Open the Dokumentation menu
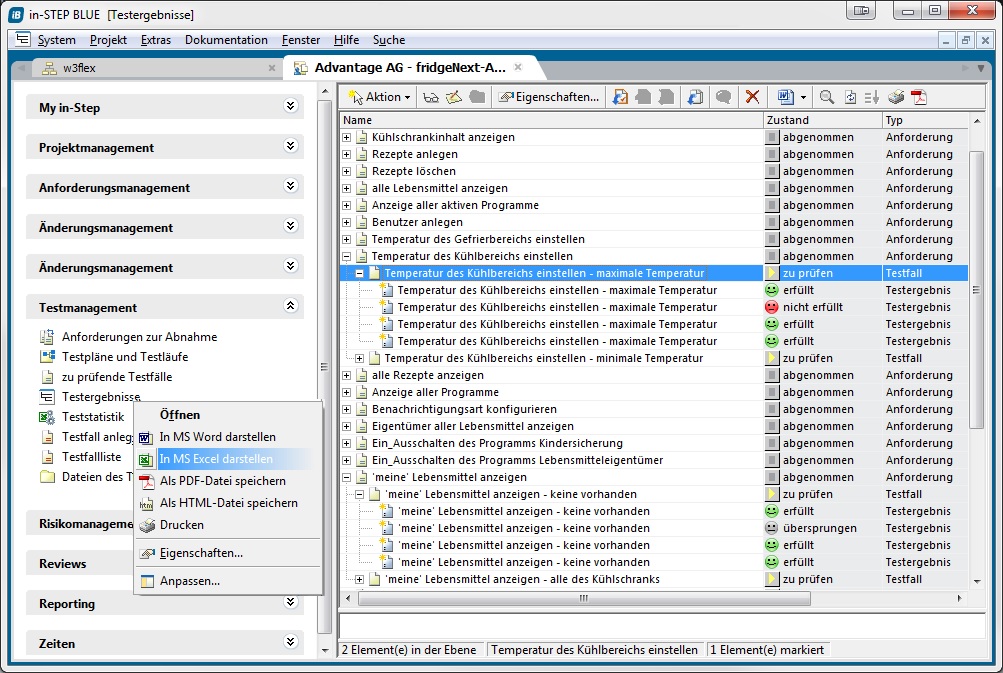 tap(226, 40)
